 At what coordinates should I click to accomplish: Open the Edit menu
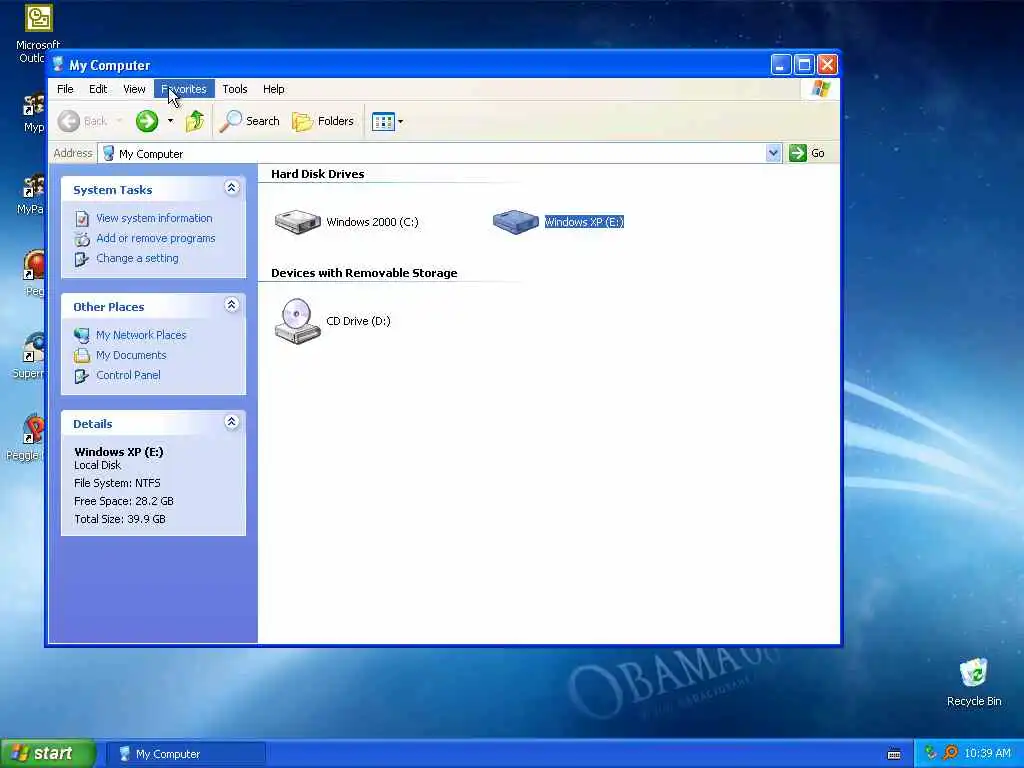(x=98, y=89)
